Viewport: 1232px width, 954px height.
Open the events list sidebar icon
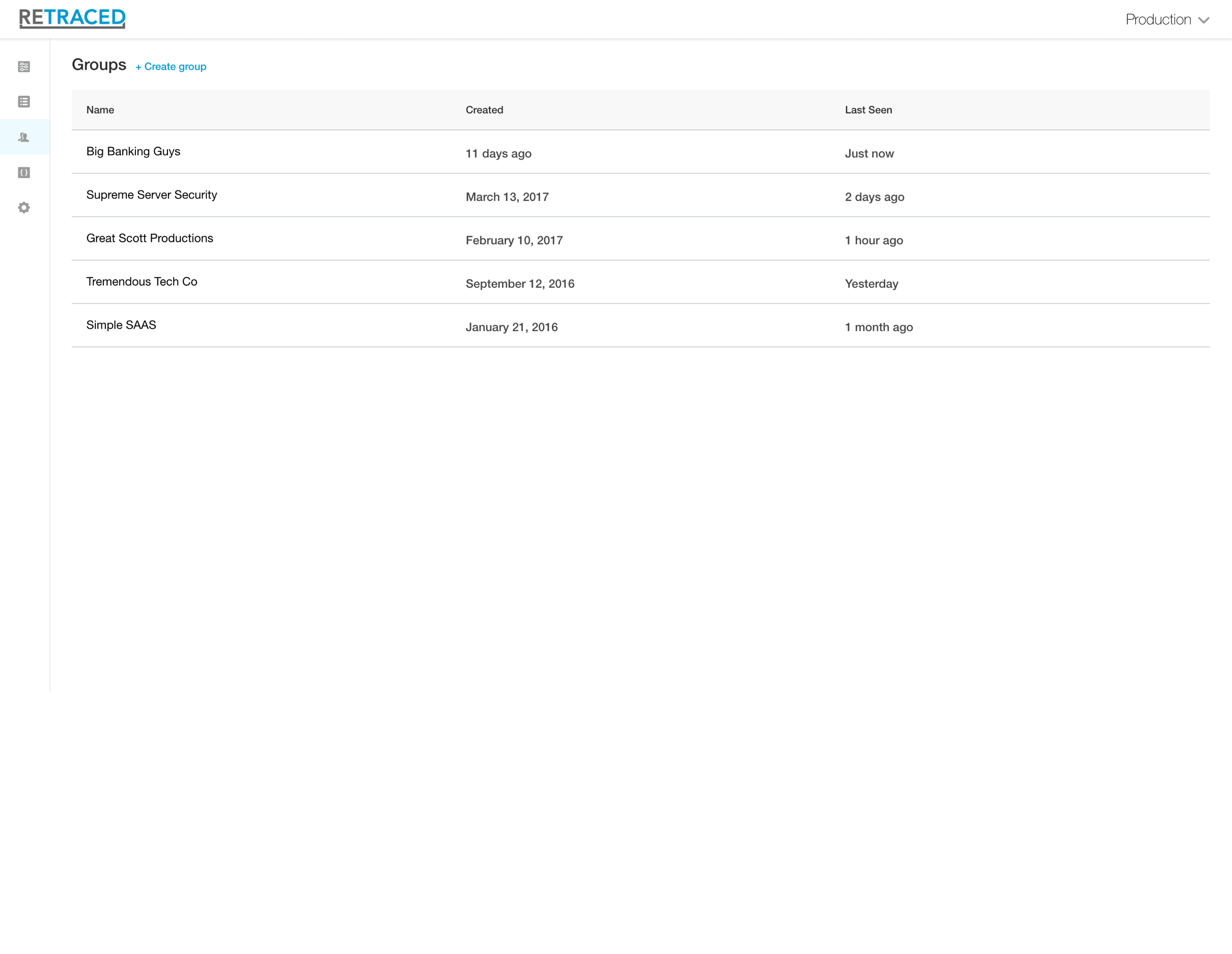point(24,101)
